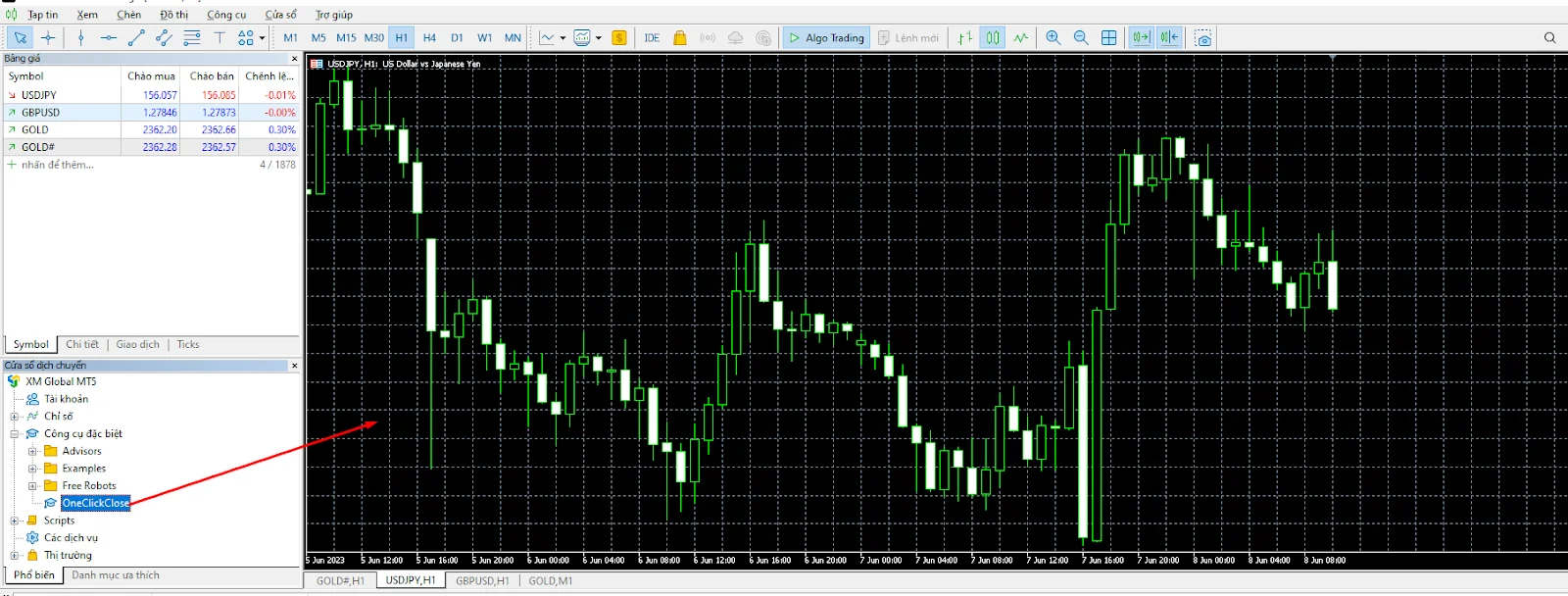The height and width of the screenshot is (596, 1568).
Task: Collapse the Công cụ đặc biệt node
Action: 15,433
